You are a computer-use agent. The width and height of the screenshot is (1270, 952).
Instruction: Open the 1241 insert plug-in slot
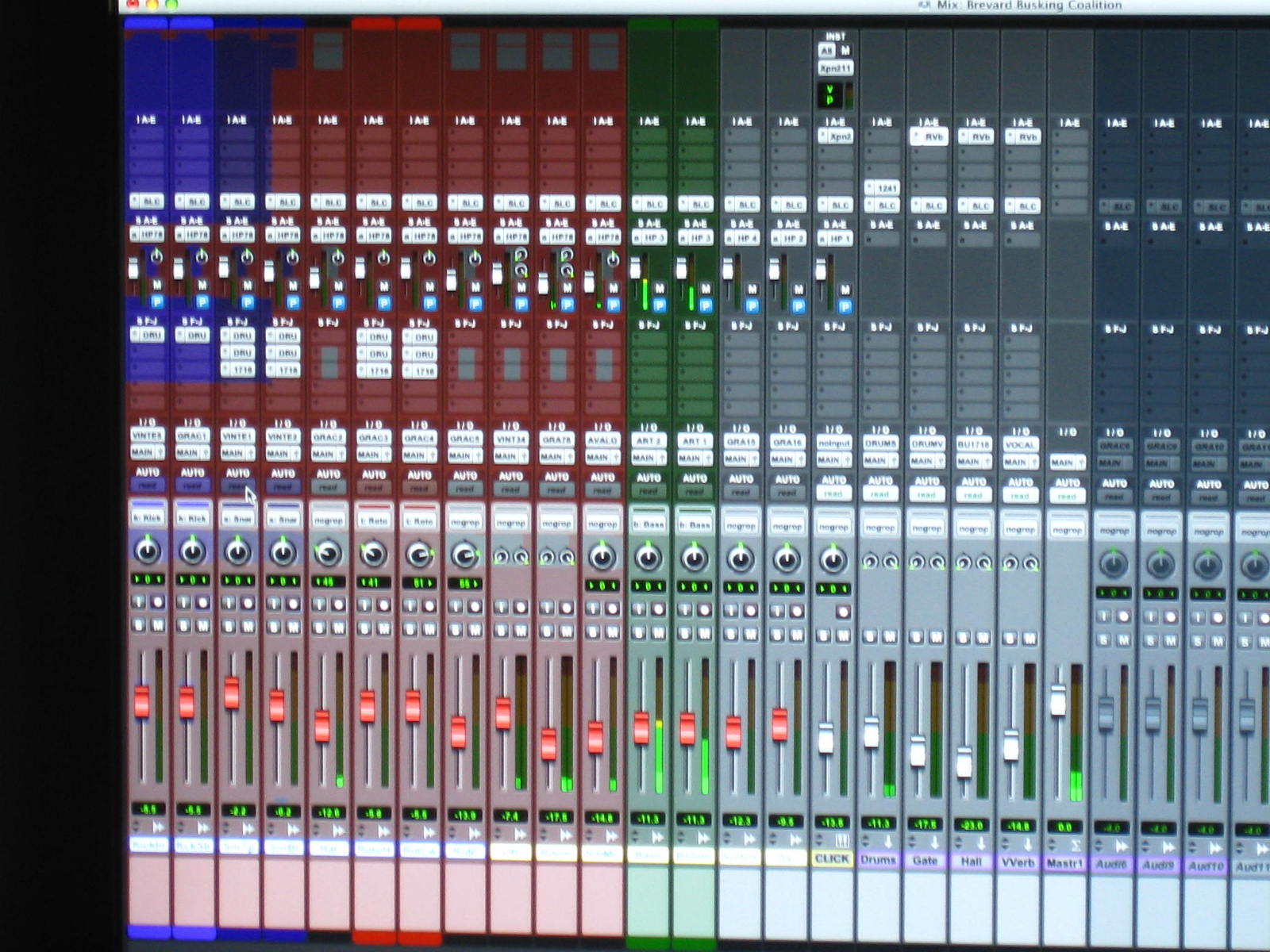[x=882, y=188]
